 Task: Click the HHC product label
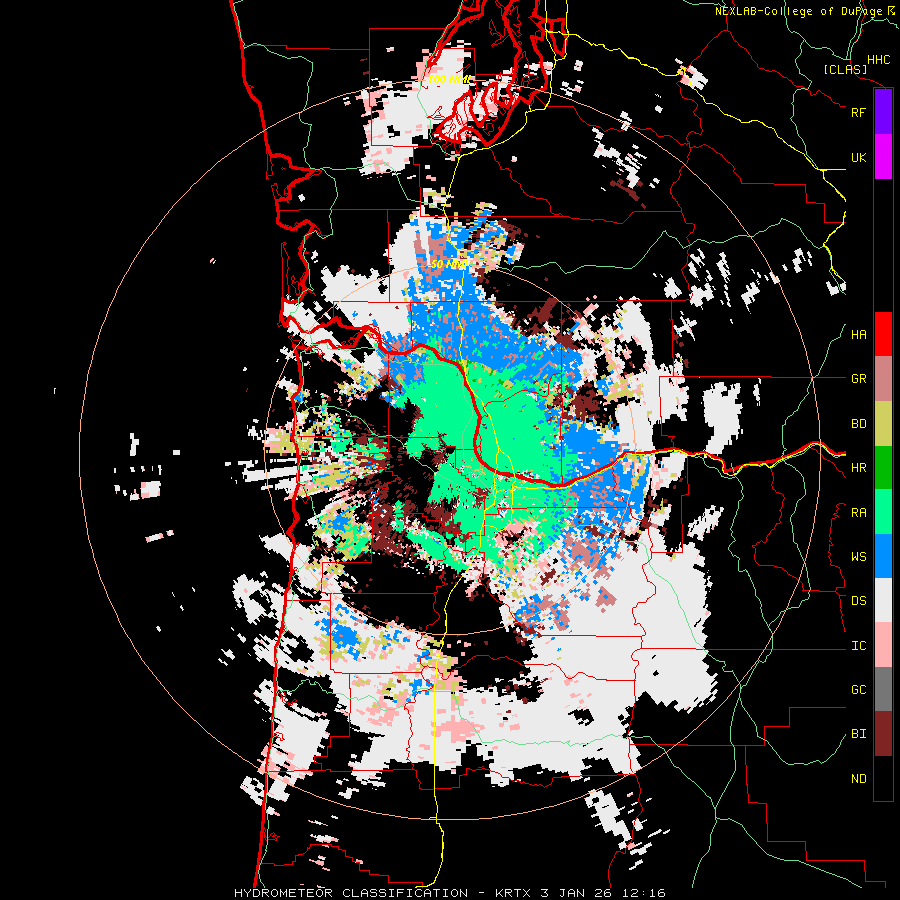pos(878,60)
